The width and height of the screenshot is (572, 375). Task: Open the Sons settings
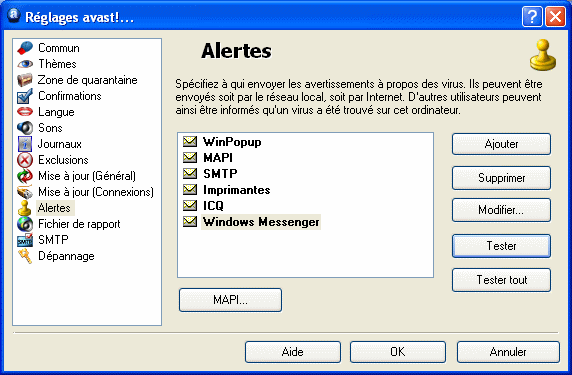[50, 128]
